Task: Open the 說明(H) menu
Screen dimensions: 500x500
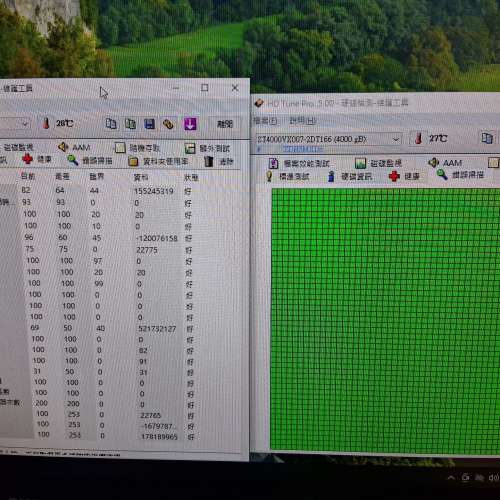Action: (x=302, y=121)
